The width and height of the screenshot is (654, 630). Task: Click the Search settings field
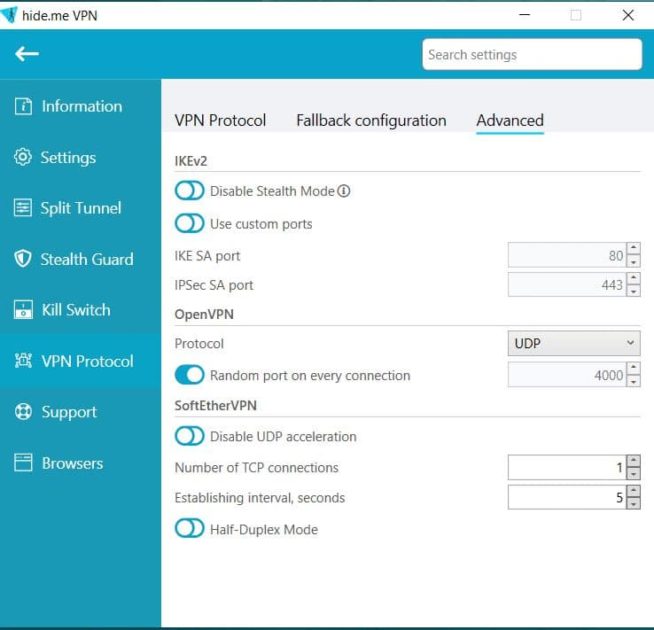(x=532, y=54)
